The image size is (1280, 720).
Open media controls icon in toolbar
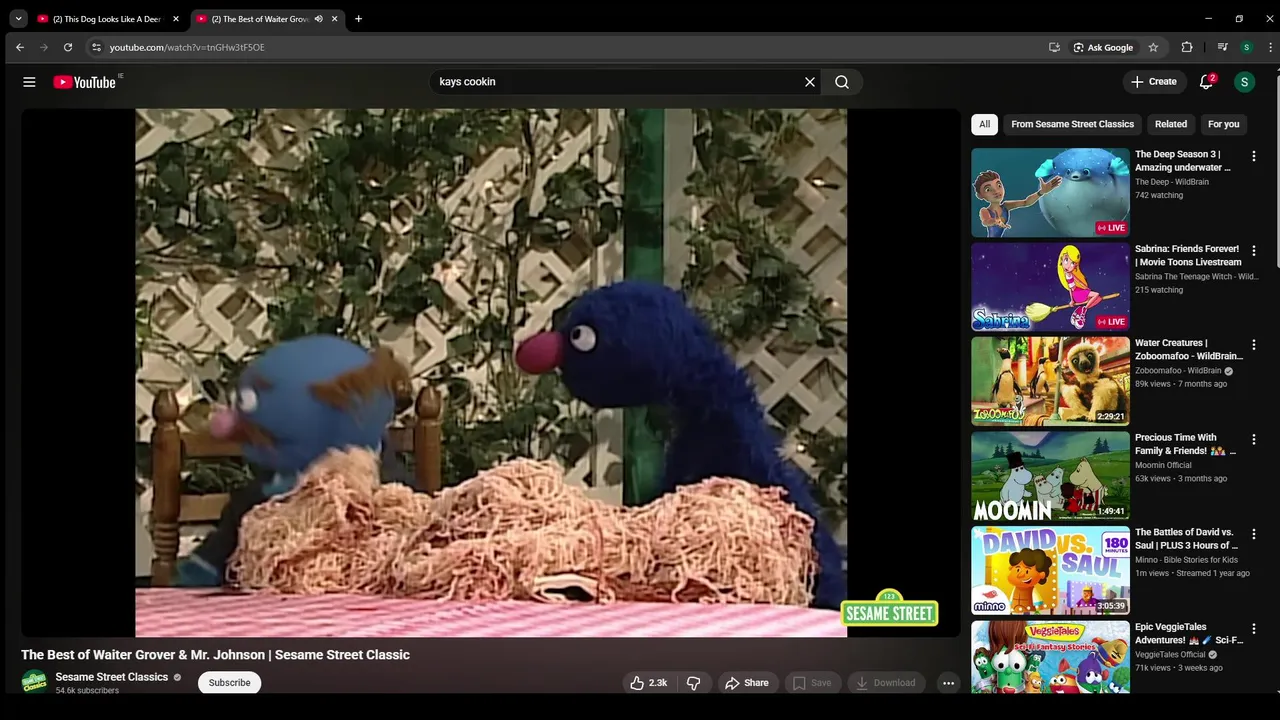coord(1222,47)
